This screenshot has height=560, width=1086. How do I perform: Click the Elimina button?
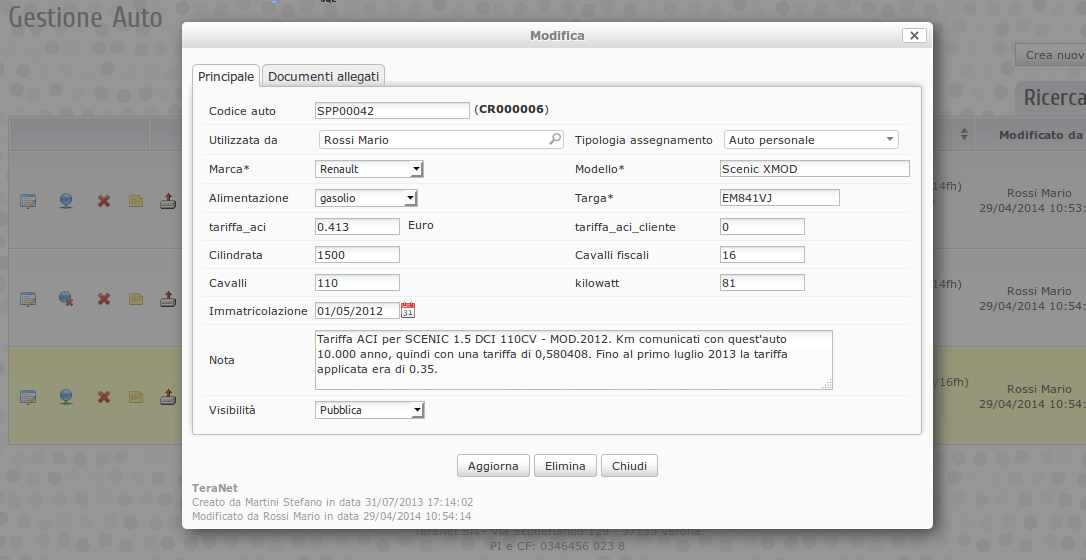pyautogui.click(x=565, y=466)
